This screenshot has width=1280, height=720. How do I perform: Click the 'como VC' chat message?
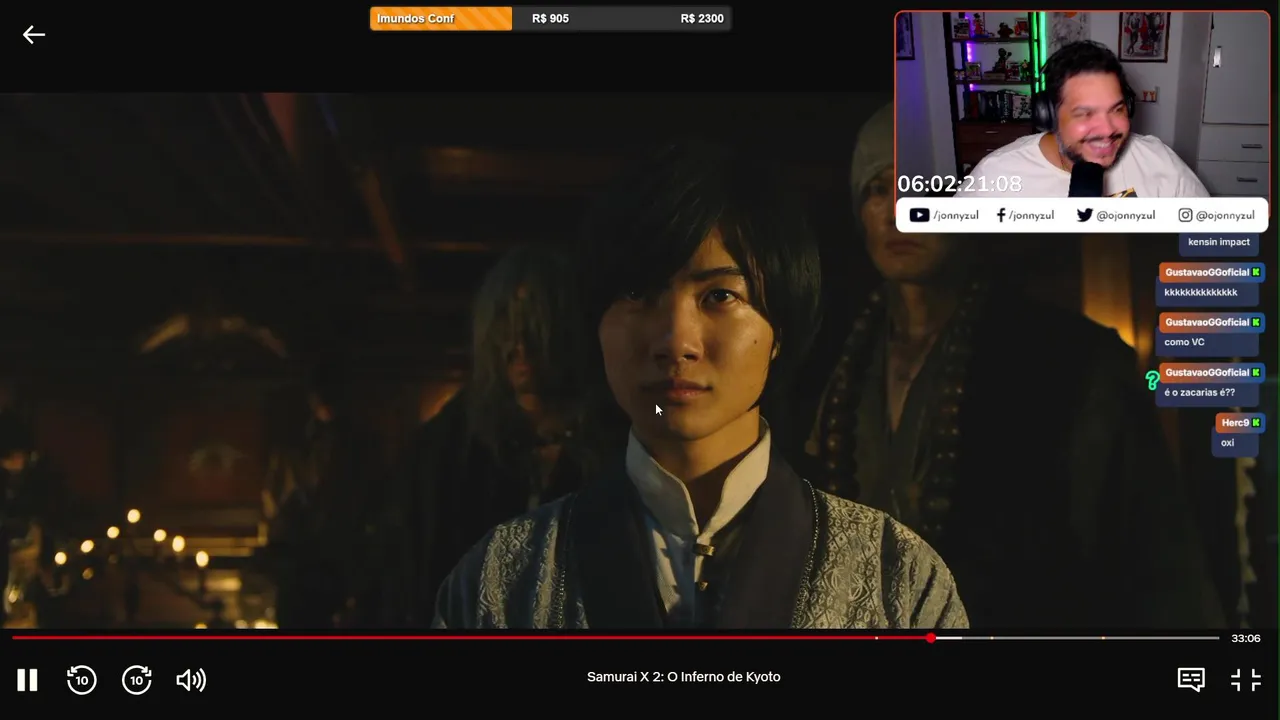coord(1184,342)
